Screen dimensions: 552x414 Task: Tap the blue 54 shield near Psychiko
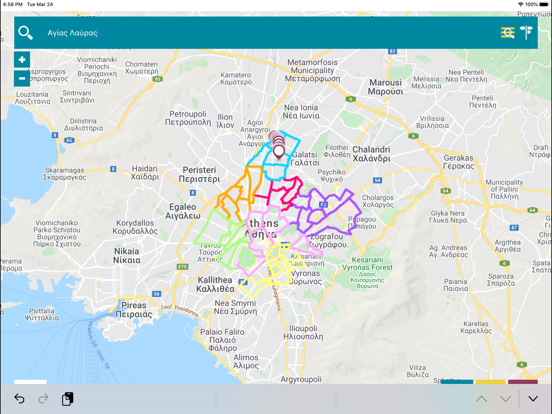pyautogui.click(x=377, y=180)
